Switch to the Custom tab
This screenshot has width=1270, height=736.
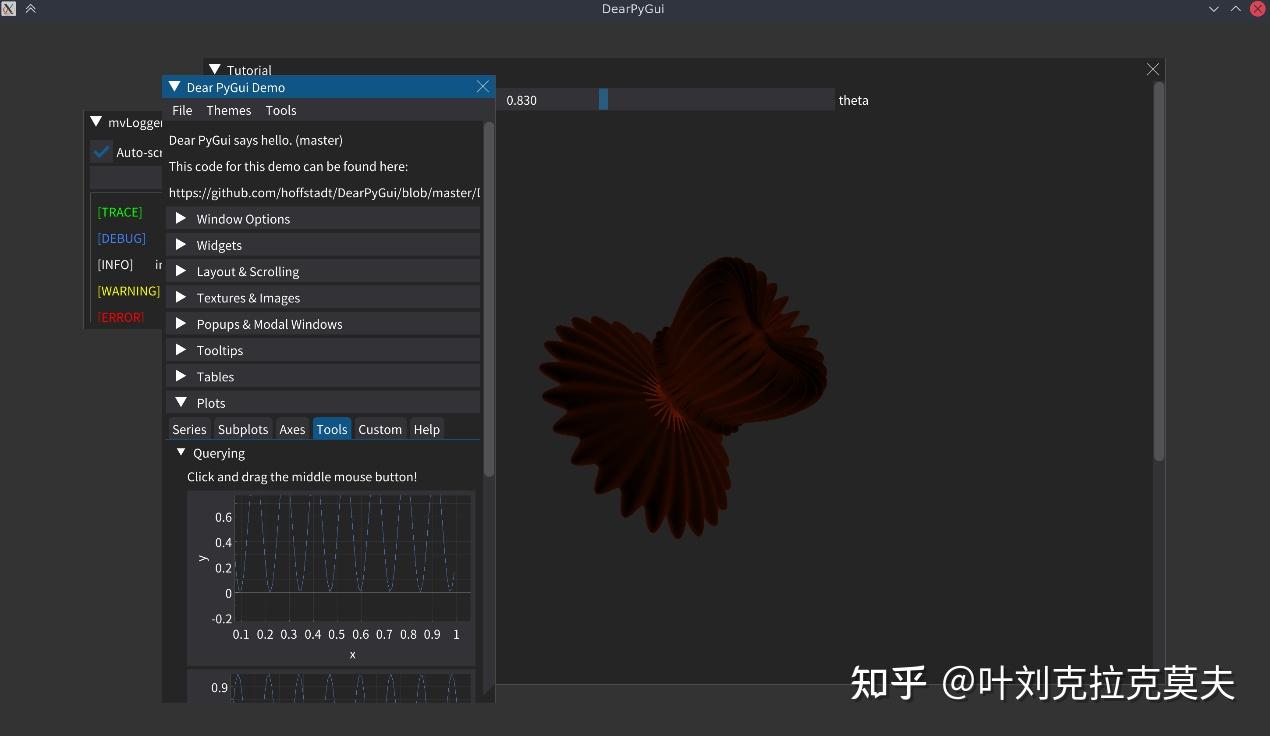(380, 429)
